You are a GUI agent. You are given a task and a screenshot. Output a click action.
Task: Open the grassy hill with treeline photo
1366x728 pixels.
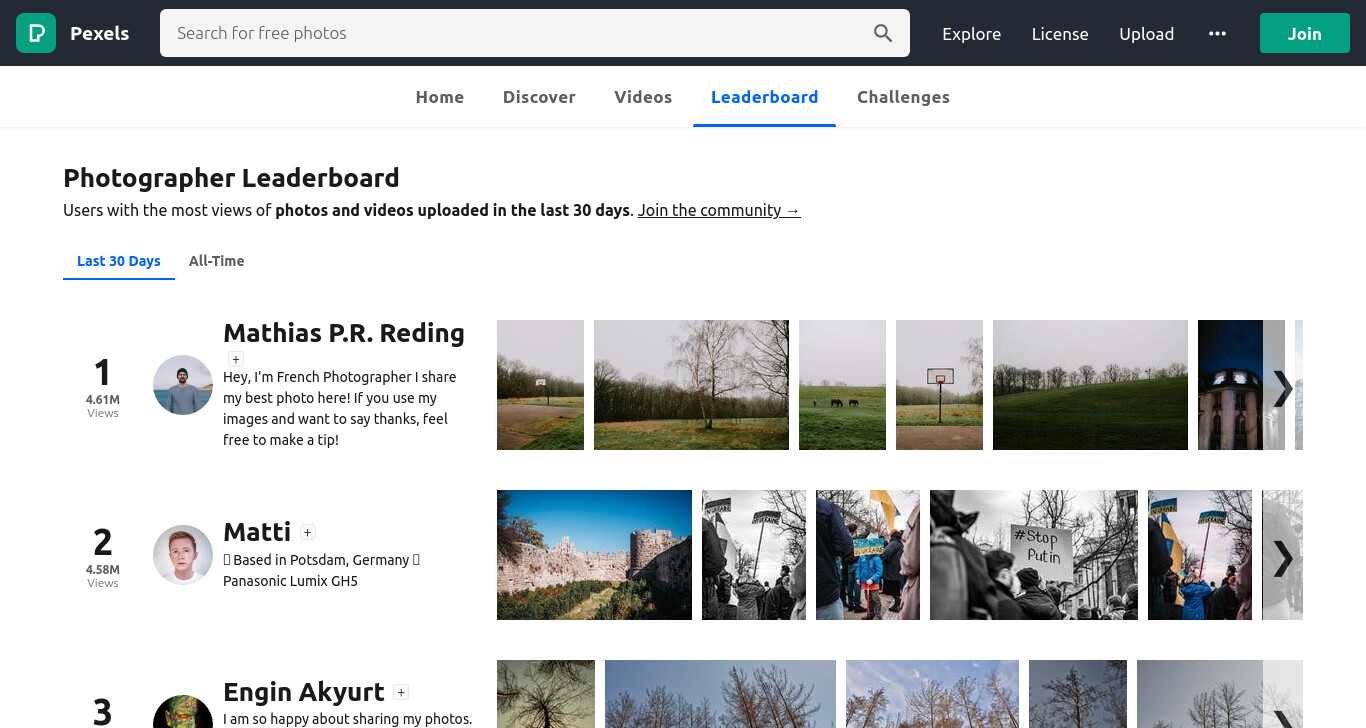(1090, 385)
